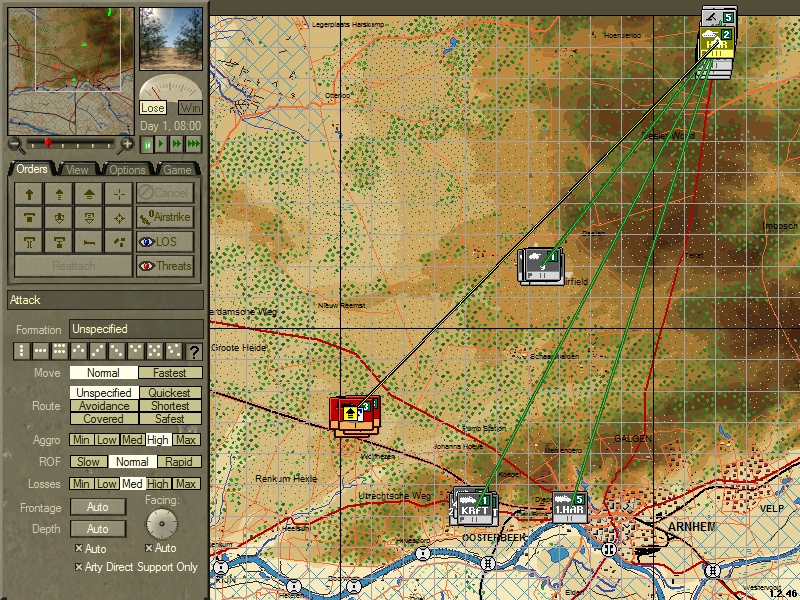Show enemy Threats overlay

click(165, 266)
